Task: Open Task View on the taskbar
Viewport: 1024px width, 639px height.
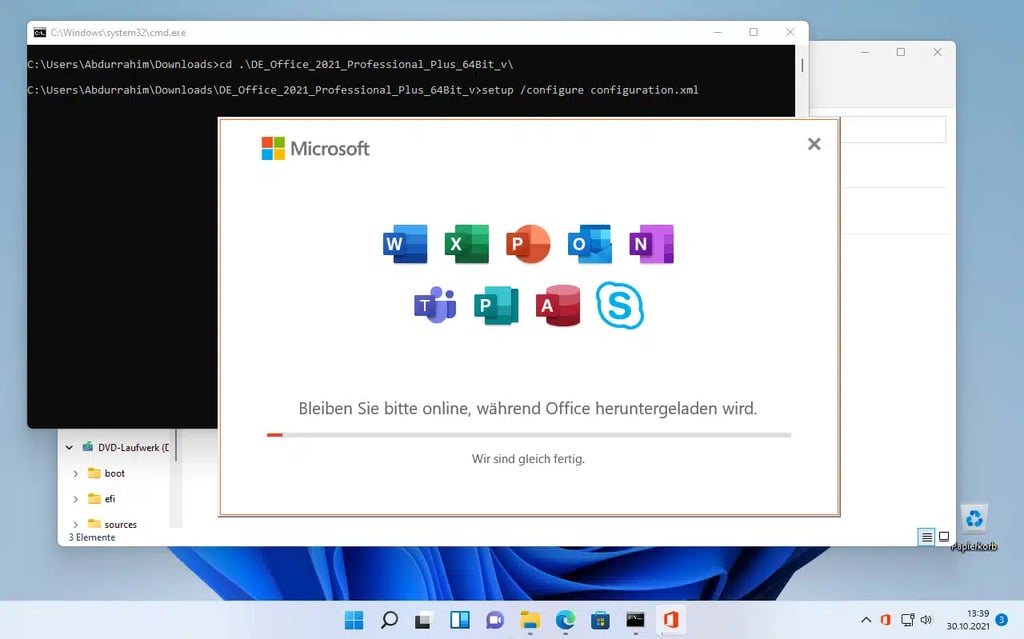Action: coord(424,619)
